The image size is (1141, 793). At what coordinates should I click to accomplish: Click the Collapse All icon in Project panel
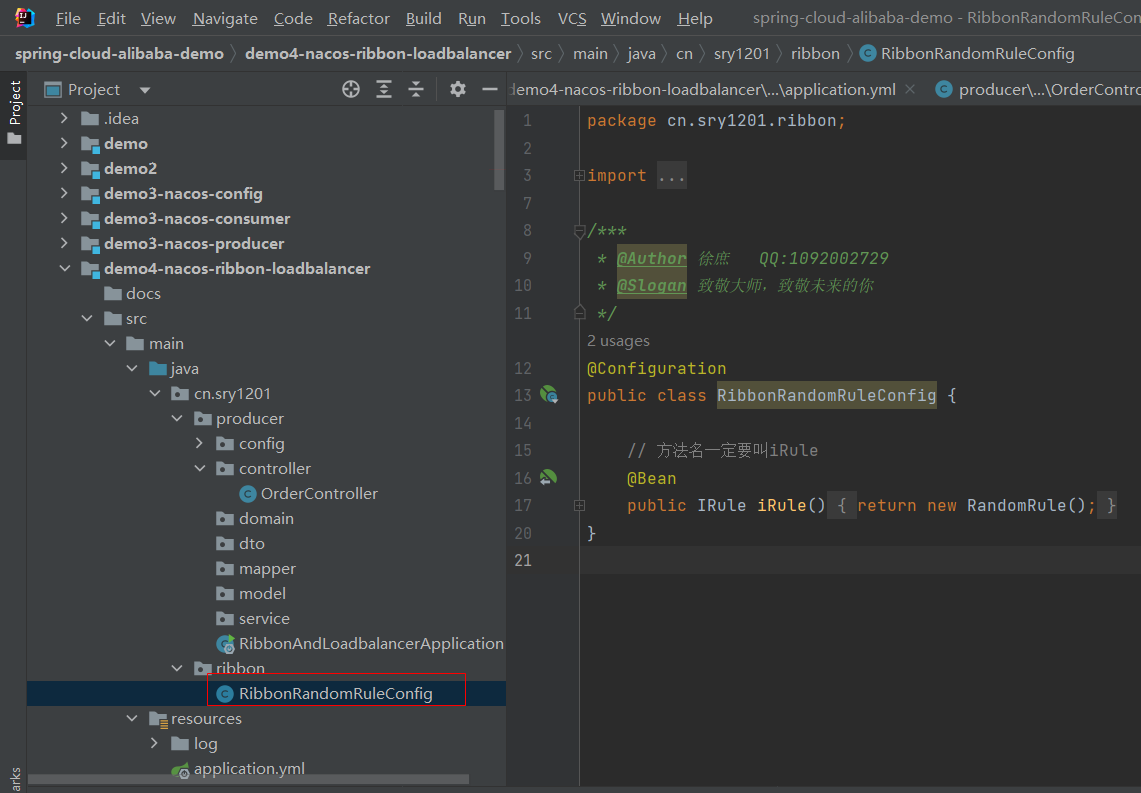(416, 90)
